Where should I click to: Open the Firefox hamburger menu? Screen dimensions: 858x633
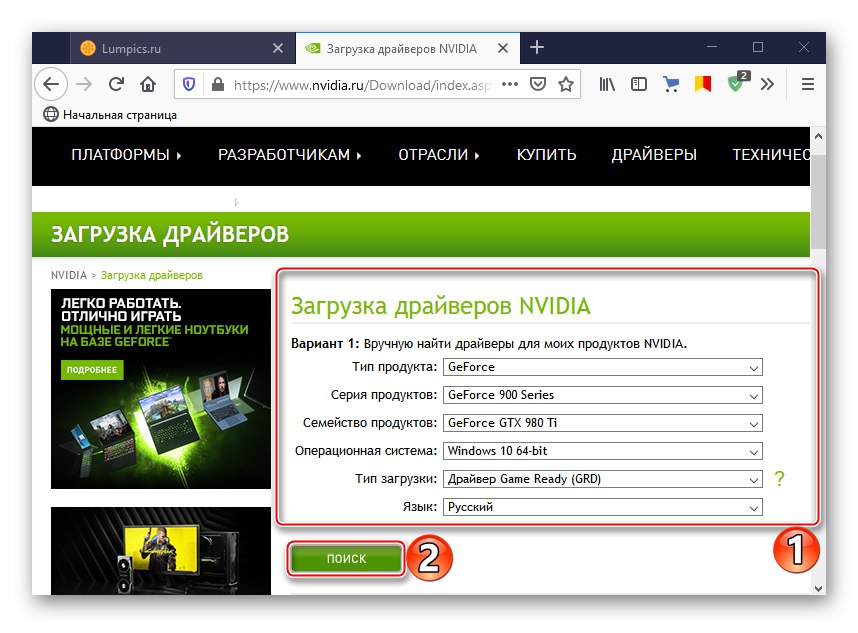pyautogui.click(x=806, y=84)
